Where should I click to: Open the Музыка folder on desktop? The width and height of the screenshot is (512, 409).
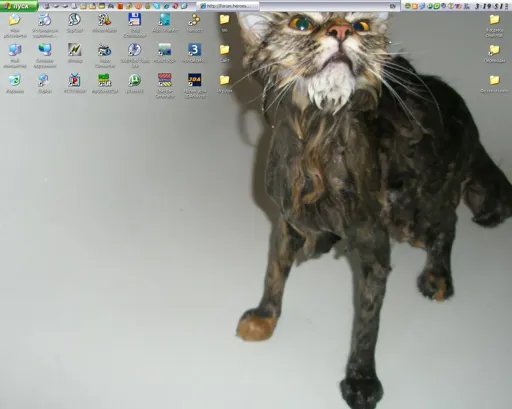pyautogui.click(x=225, y=80)
